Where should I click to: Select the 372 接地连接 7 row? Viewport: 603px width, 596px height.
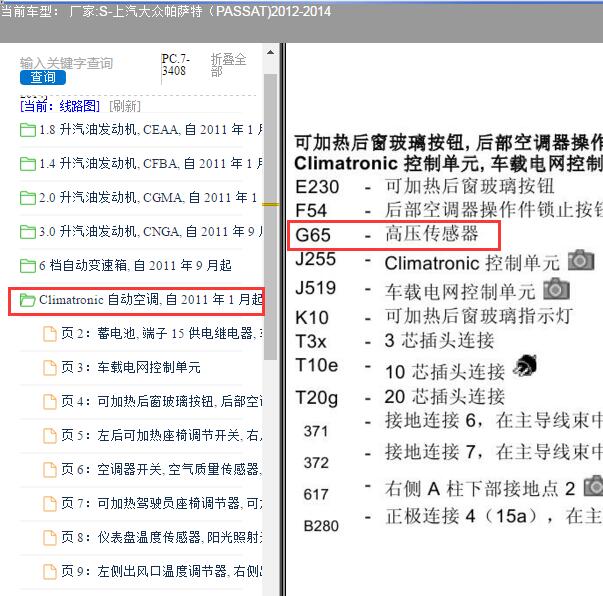[453, 457]
